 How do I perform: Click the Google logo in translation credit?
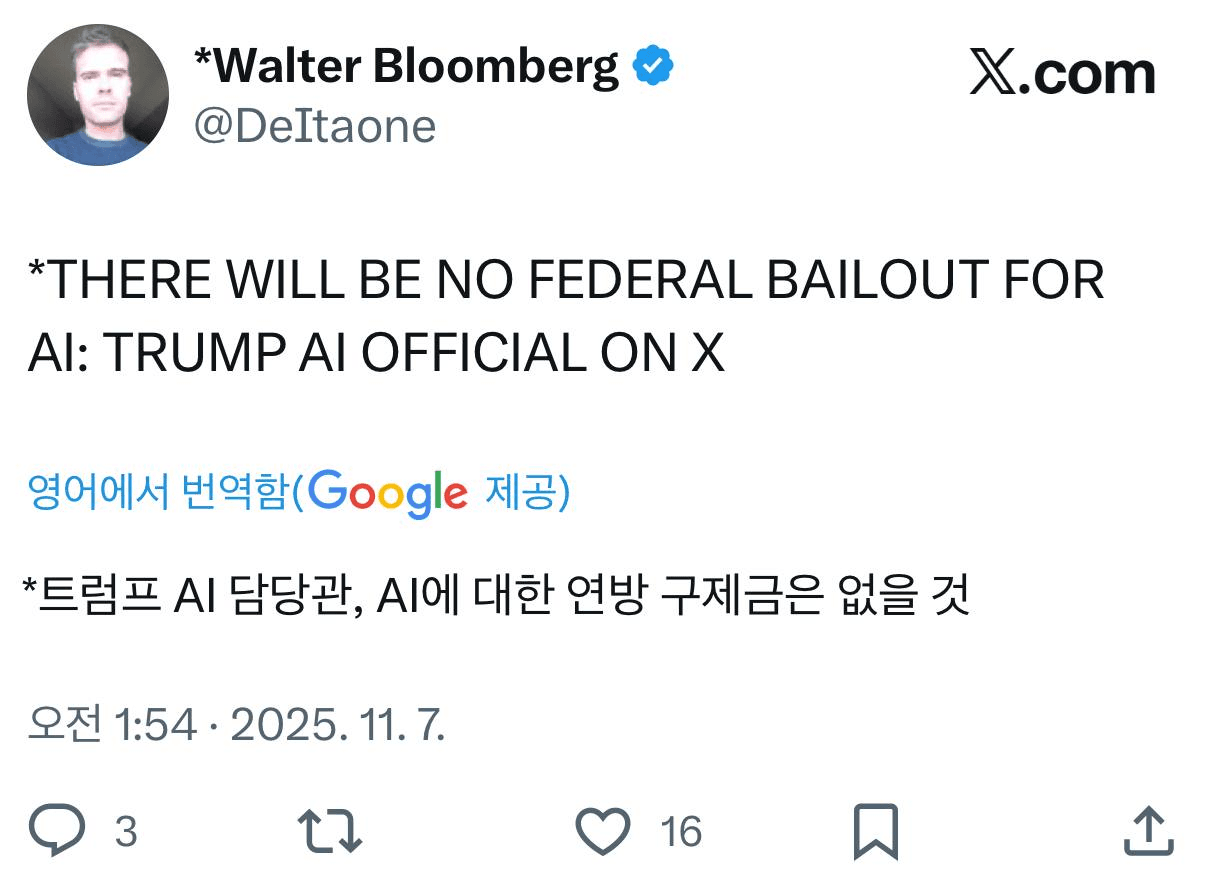click(388, 492)
